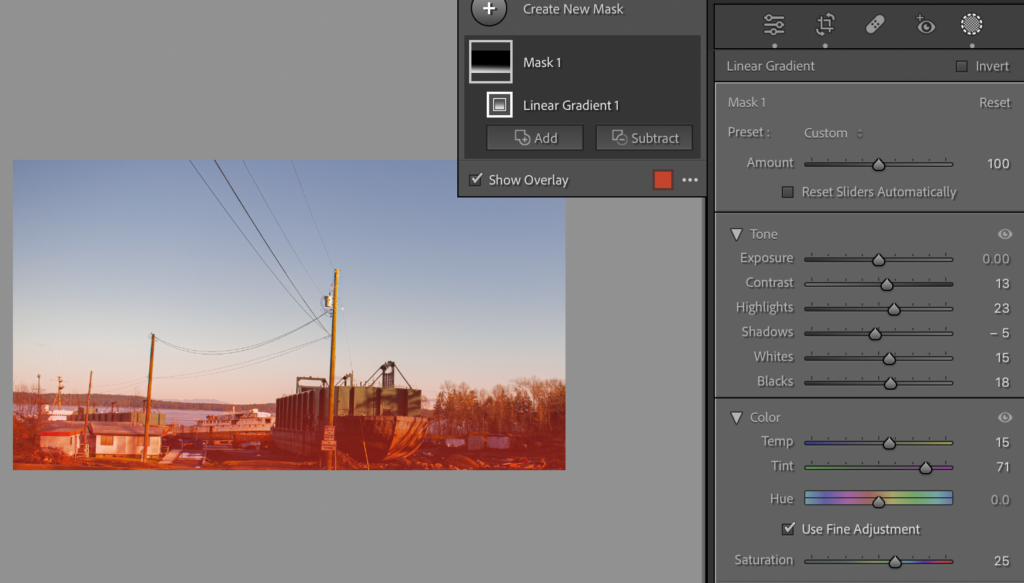
Task: Click Reset for Mask 1
Action: click(994, 102)
